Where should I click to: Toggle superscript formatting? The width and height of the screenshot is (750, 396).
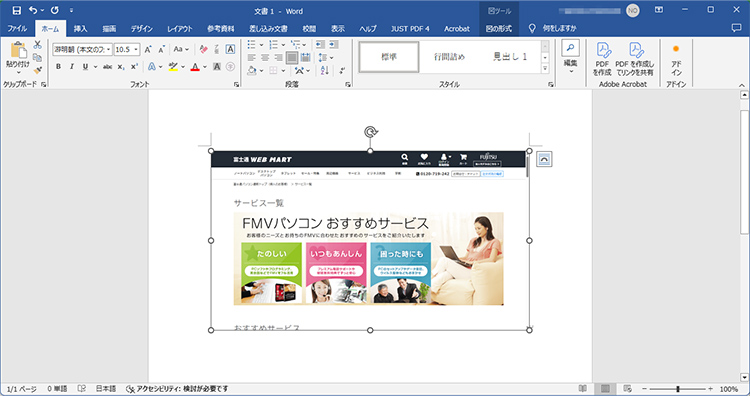click(x=134, y=66)
